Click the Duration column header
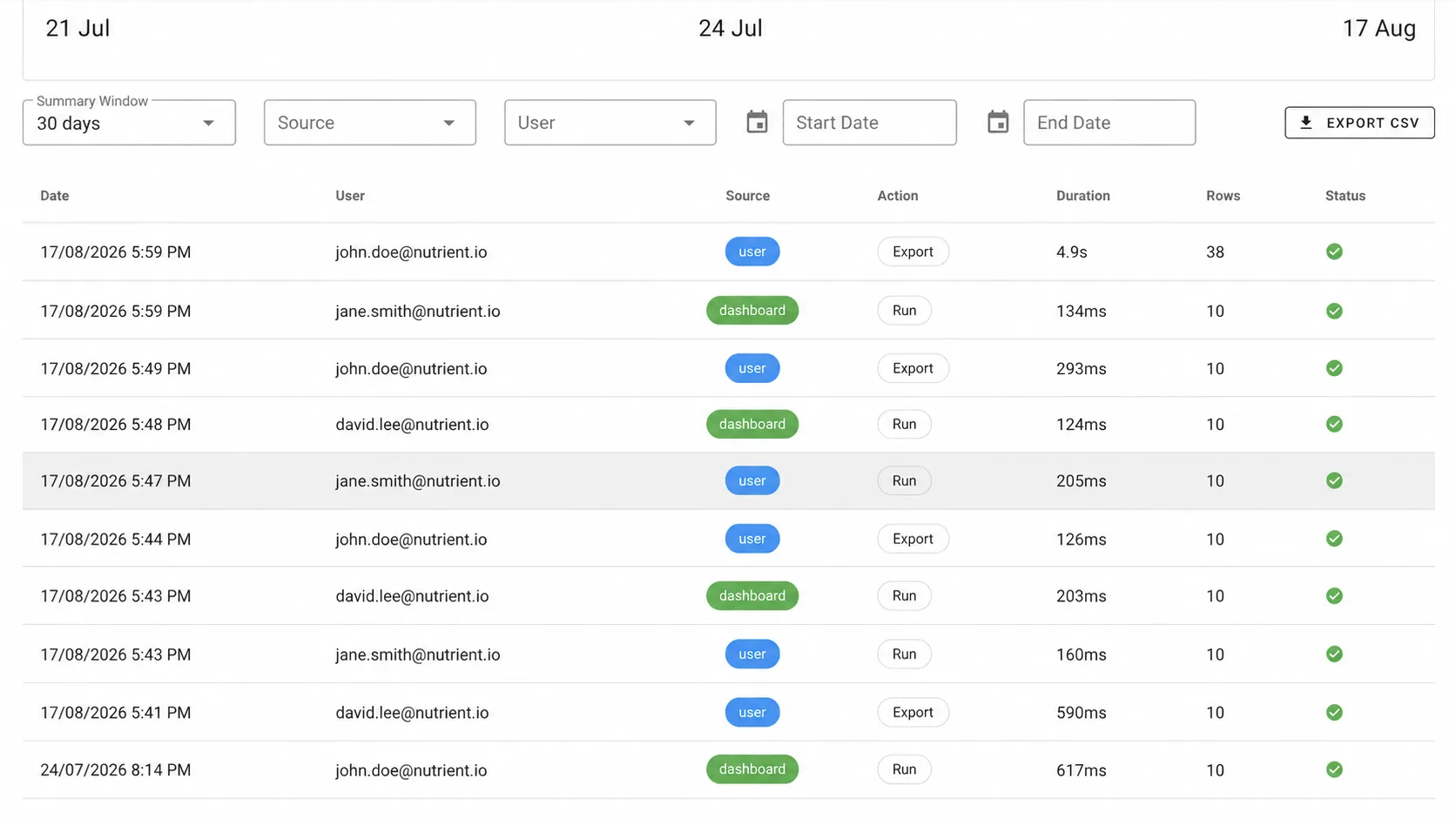Screen dimensions: 1456x819 (x=1082, y=196)
